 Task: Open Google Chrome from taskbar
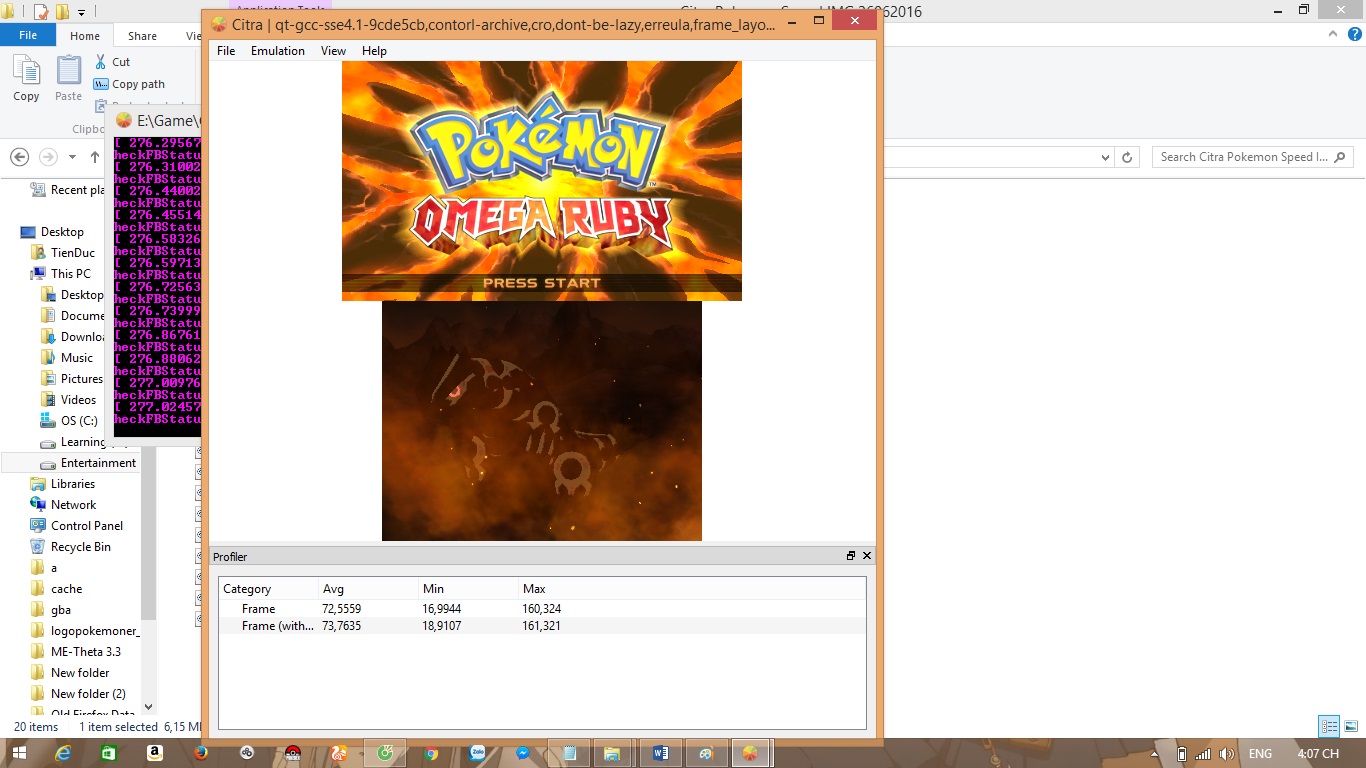430,753
